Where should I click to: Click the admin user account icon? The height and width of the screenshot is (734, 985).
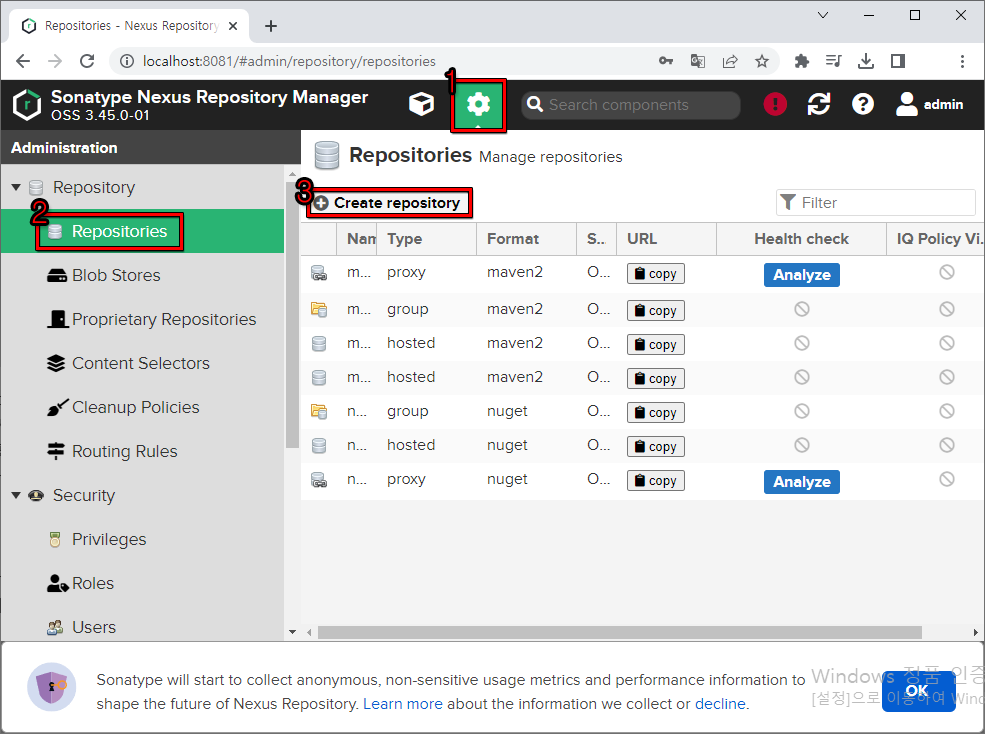pyautogui.click(x=906, y=104)
